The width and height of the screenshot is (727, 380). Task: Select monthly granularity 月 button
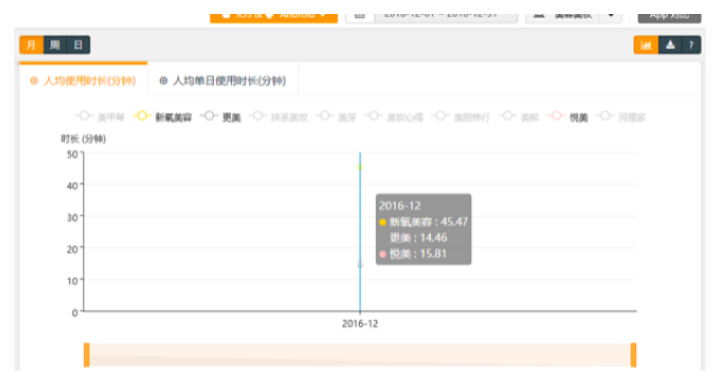point(31,45)
